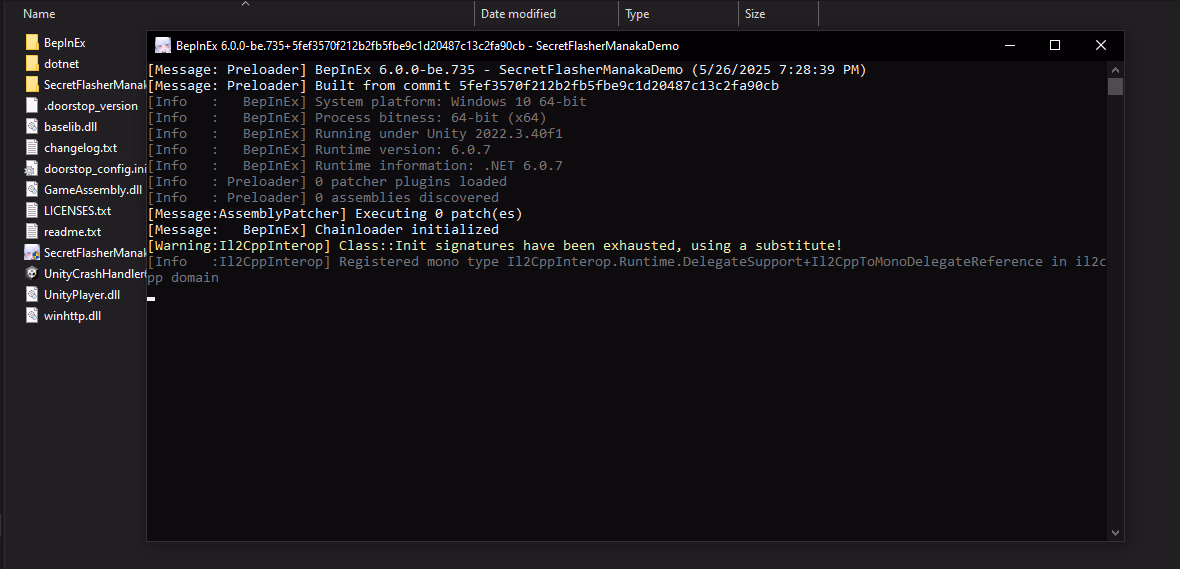This screenshot has width=1180, height=569.
Task: Select the SecretFlasherManaka folder icon
Action: pos(32,84)
